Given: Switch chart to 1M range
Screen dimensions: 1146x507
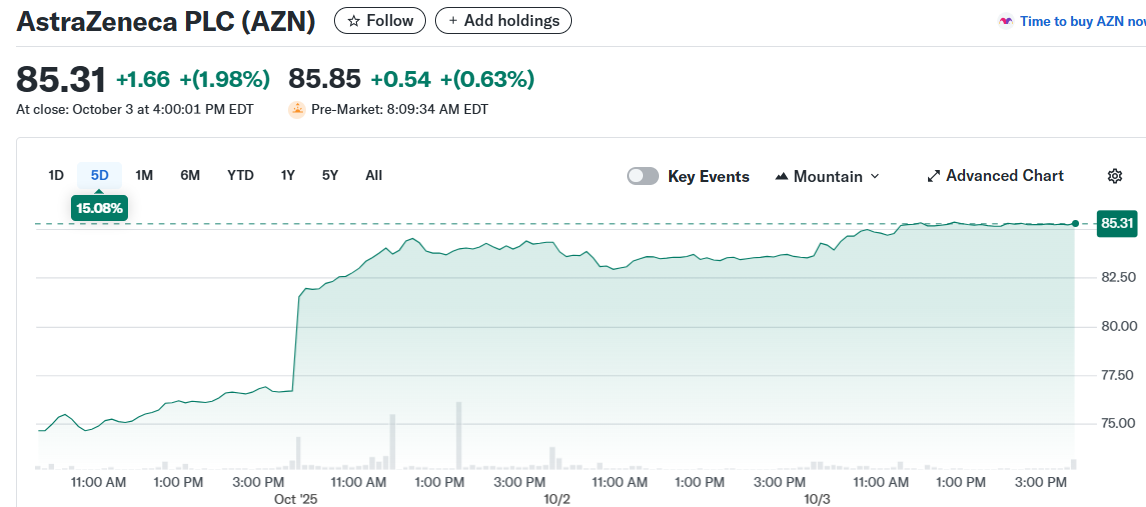Looking at the screenshot, I should 144,175.
